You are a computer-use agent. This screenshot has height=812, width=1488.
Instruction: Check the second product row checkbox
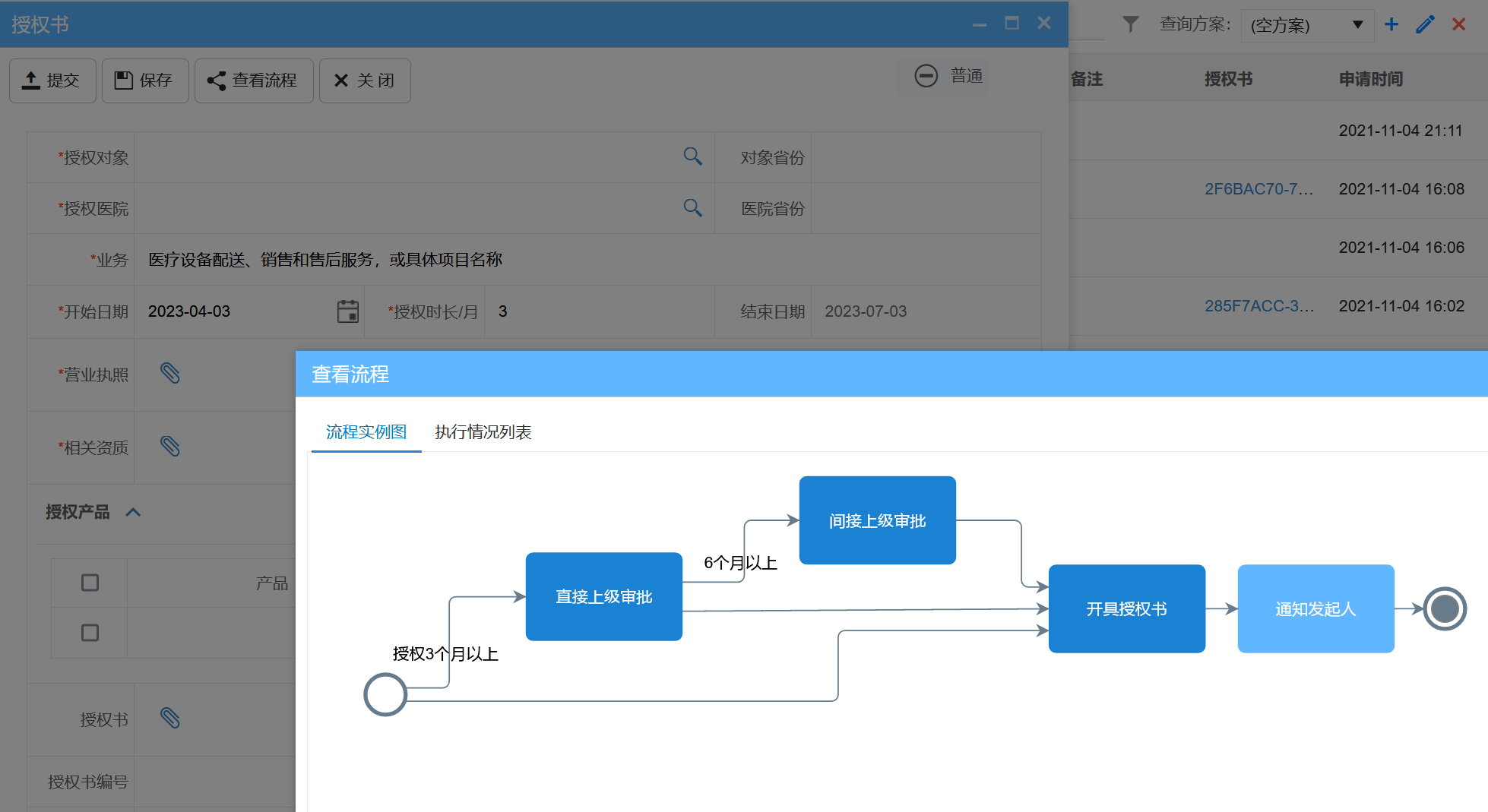pos(90,632)
